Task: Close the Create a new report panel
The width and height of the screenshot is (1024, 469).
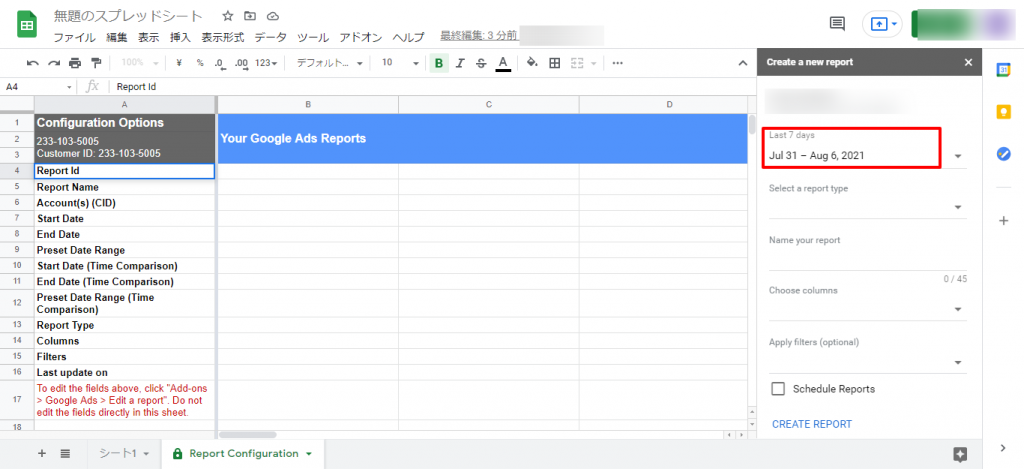Action: coord(968,62)
